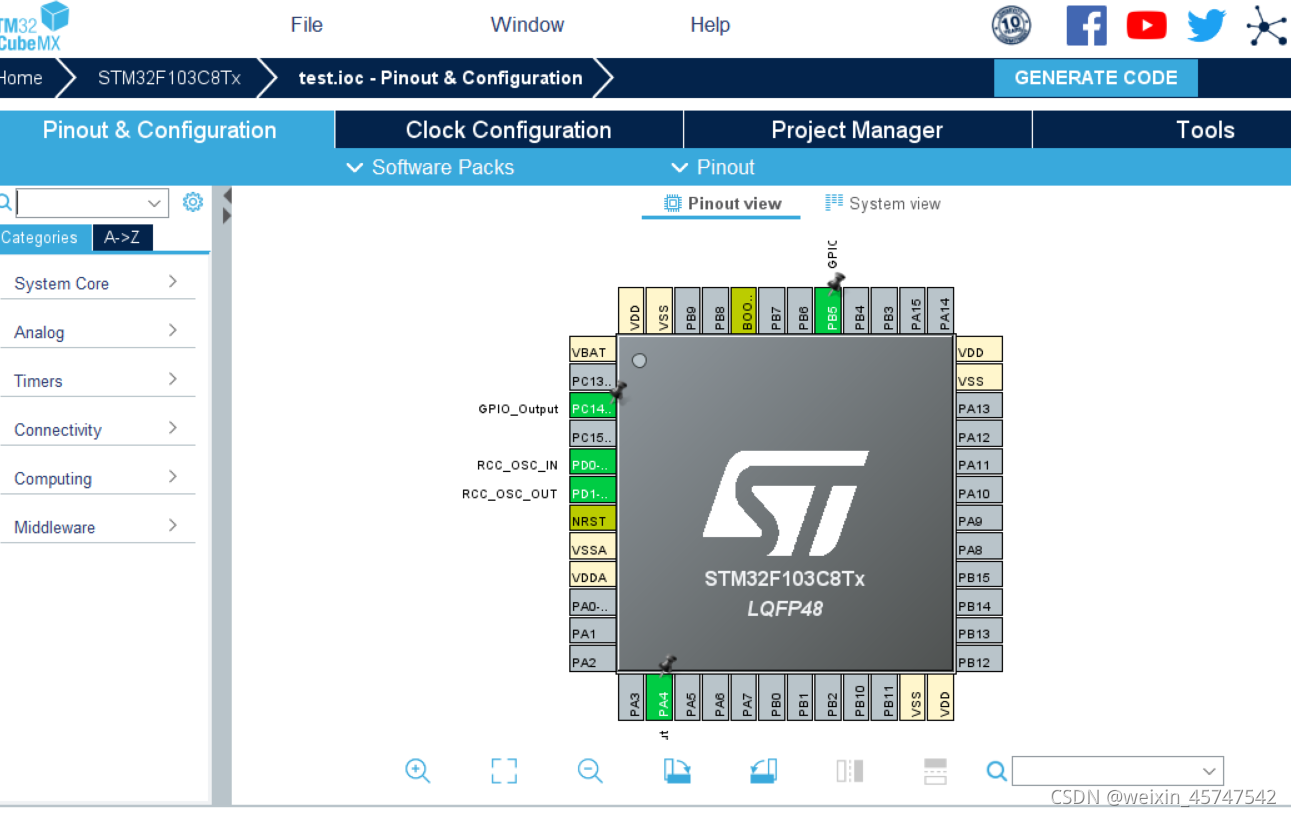Select pin PB11 on the chip
Viewport: 1291px width, 817px height.
885,696
